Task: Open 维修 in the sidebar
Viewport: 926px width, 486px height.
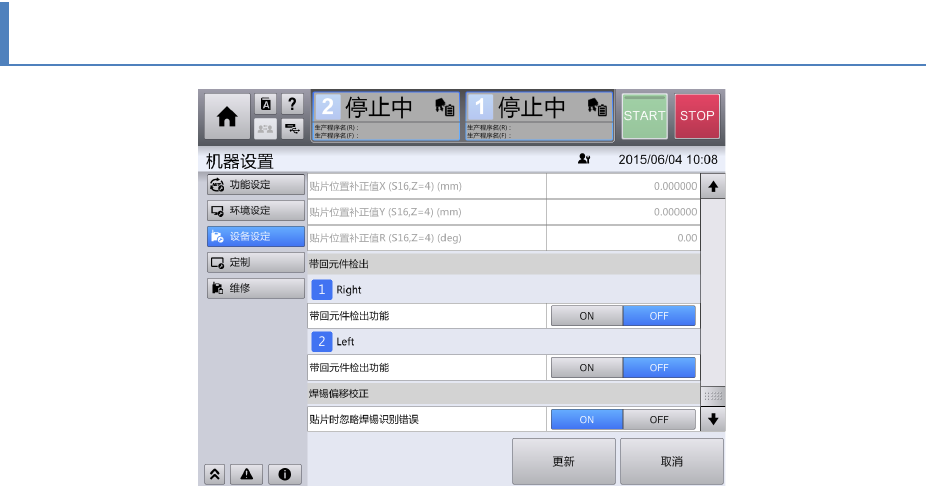Action: tap(256, 289)
